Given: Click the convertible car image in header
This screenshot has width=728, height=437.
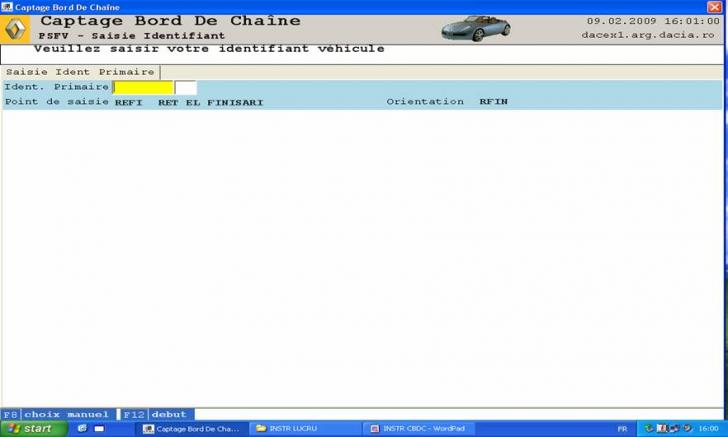Looking at the screenshot, I should point(476,28).
